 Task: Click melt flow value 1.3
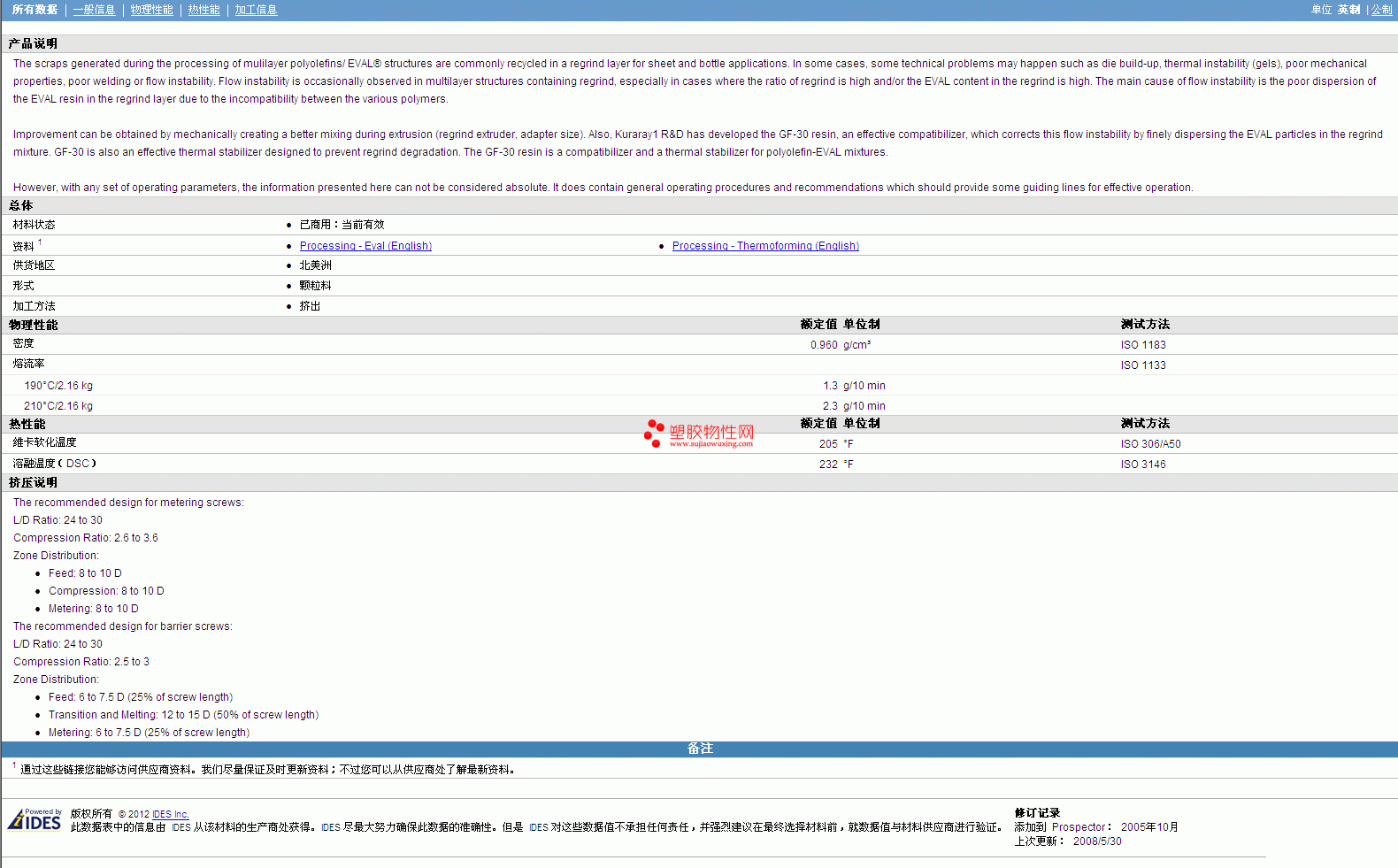coord(830,386)
